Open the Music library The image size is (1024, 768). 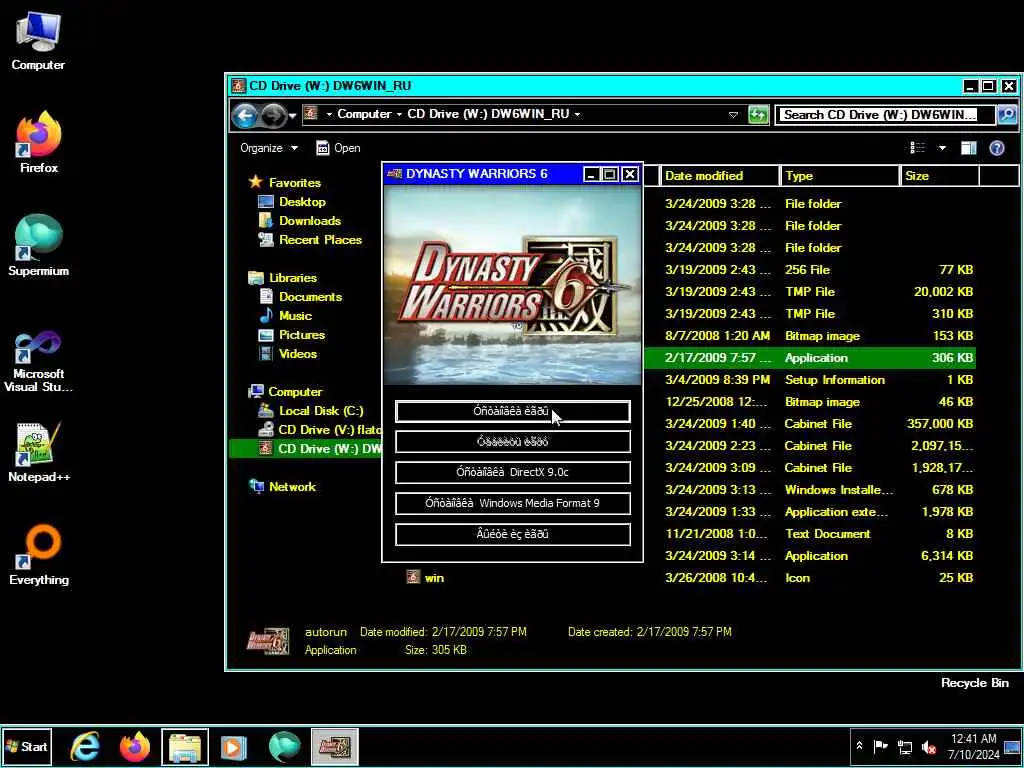point(295,315)
